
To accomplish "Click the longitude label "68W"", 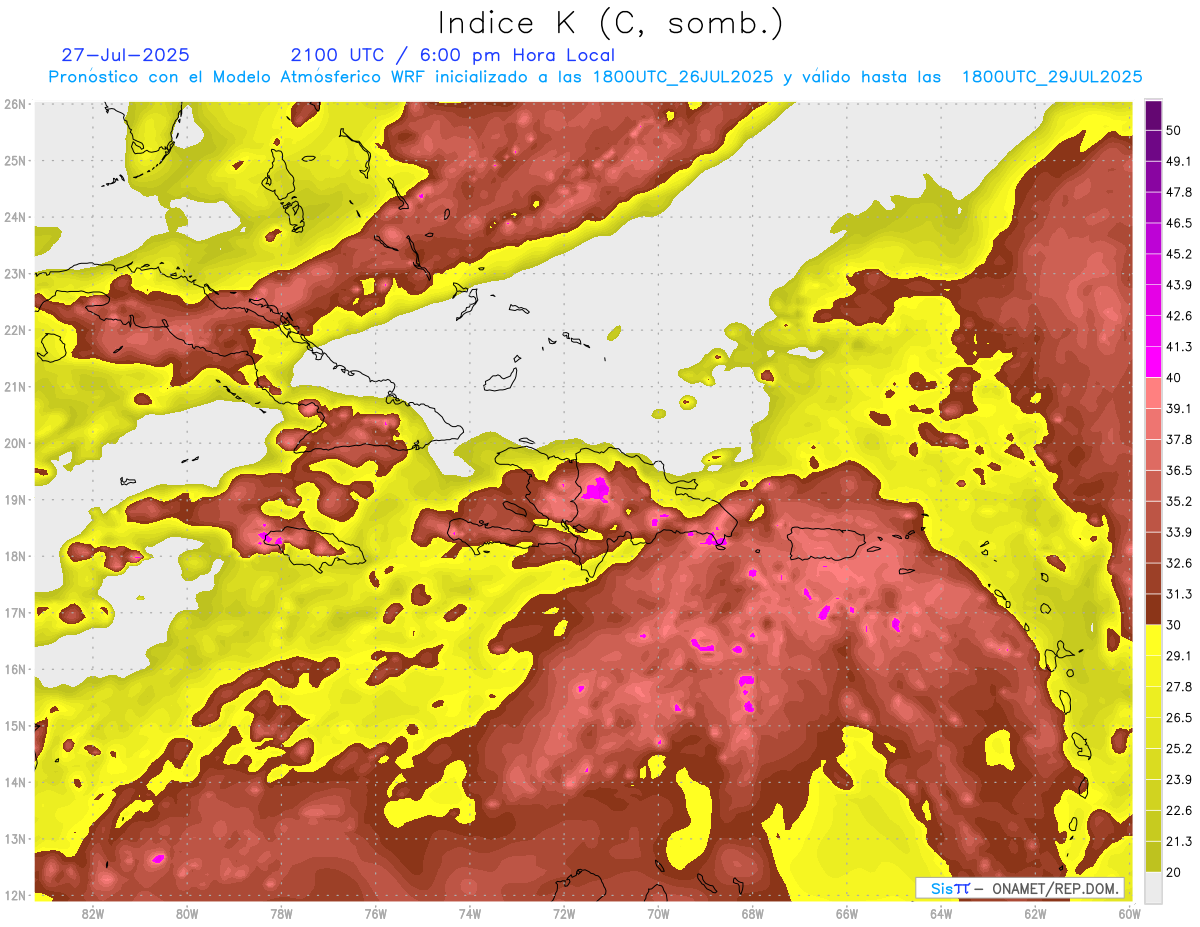I will [752, 913].
